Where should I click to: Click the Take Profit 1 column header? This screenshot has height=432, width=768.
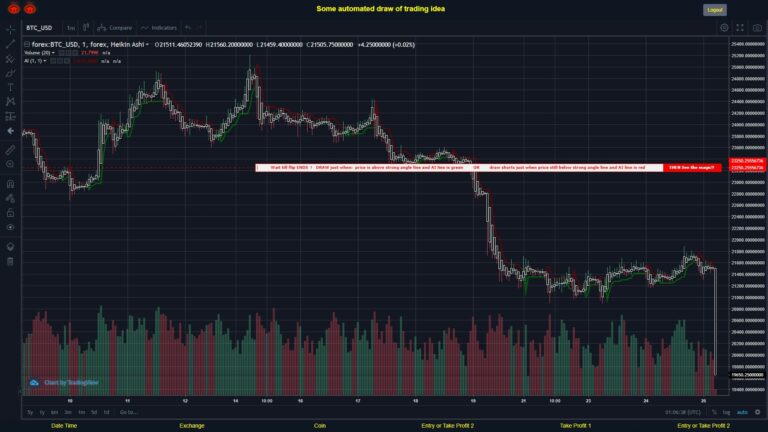(x=576, y=426)
